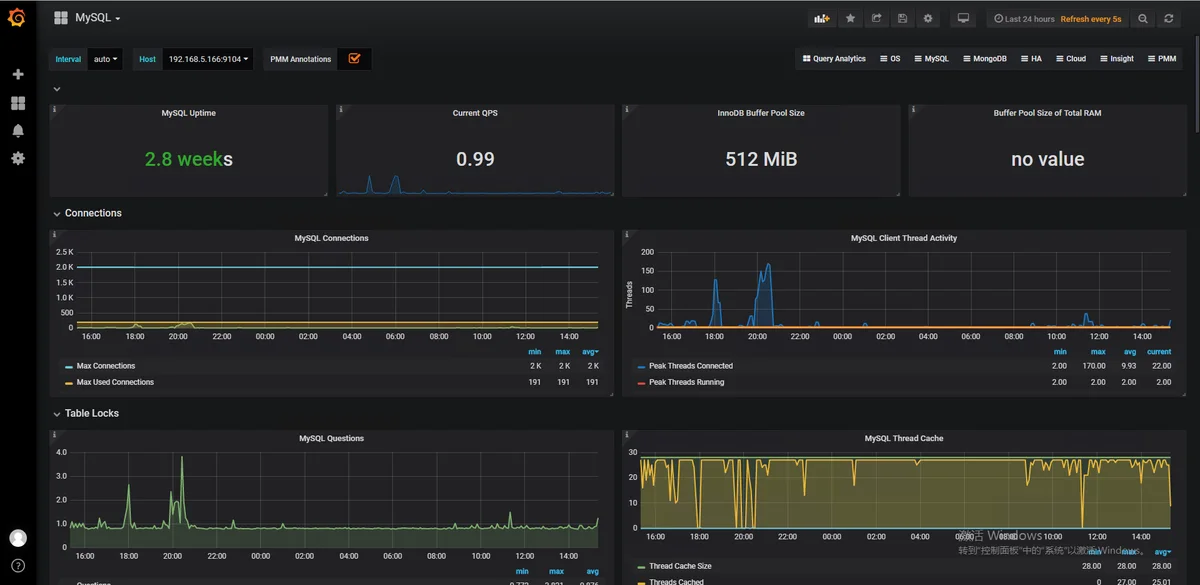Sort MySQL Connections legend by avg
Viewport: 1200px width, 585px height.
click(591, 352)
